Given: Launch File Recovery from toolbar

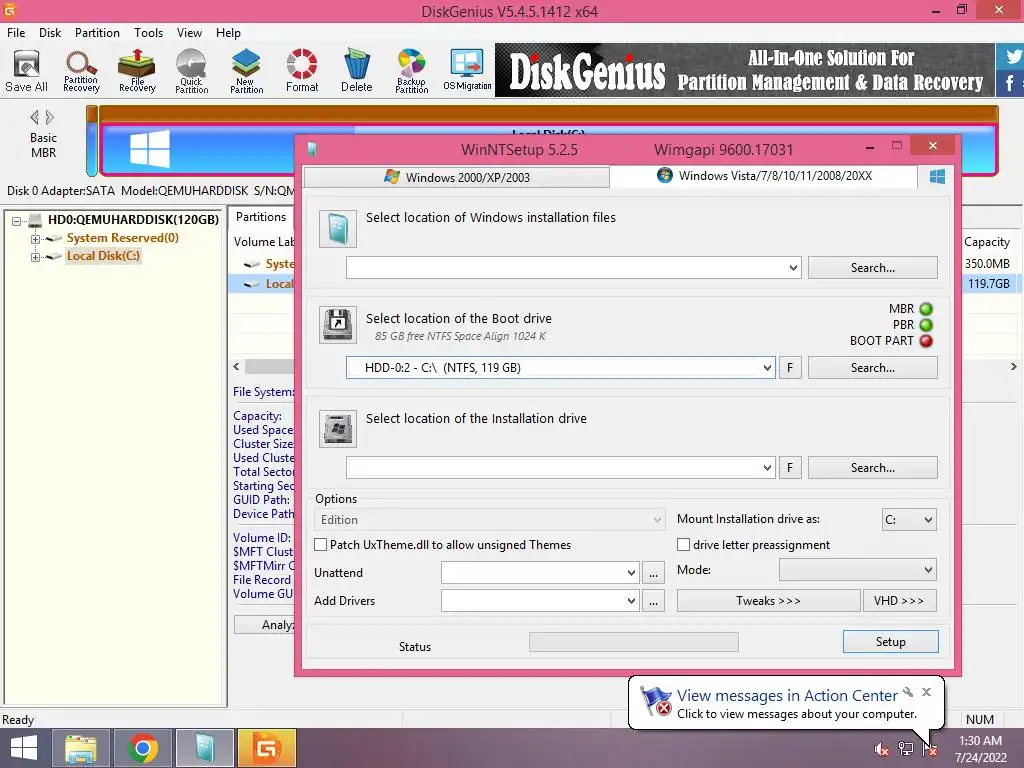Looking at the screenshot, I should pos(137,71).
